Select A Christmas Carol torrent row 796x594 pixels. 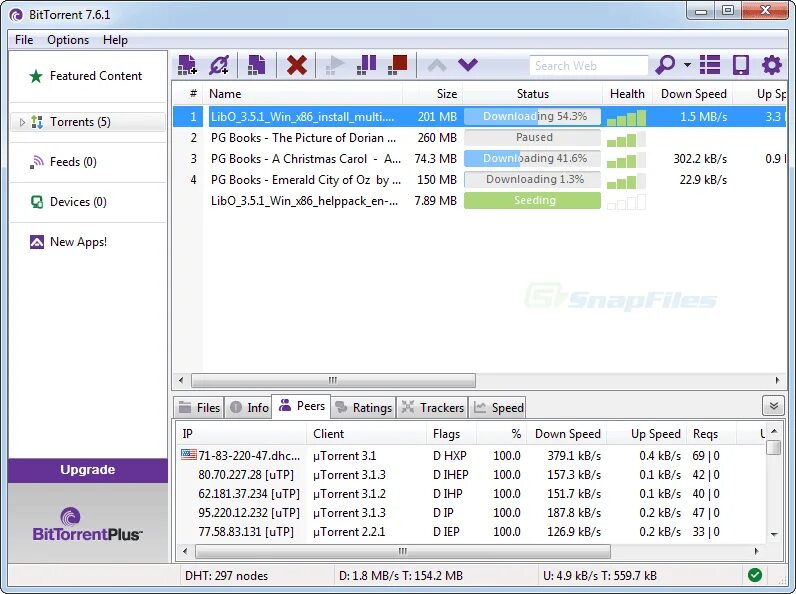click(x=479, y=159)
